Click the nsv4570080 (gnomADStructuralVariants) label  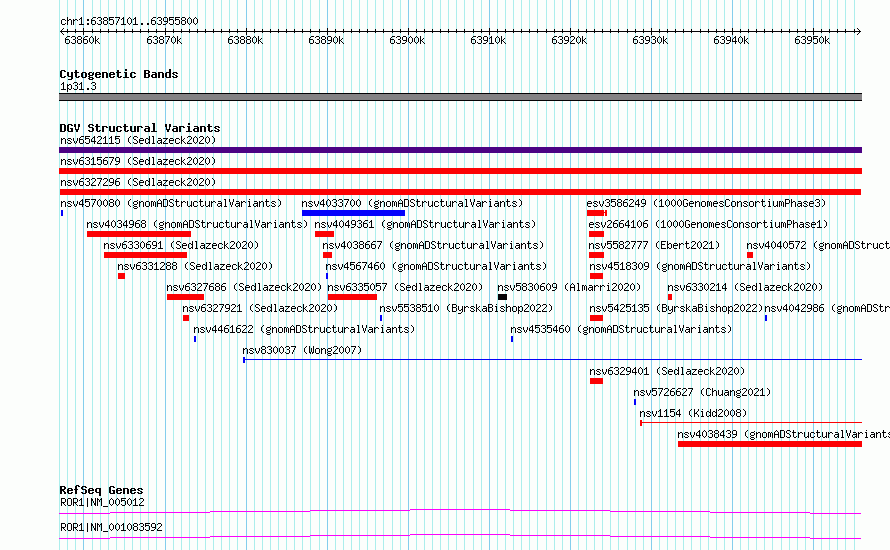tap(171, 203)
